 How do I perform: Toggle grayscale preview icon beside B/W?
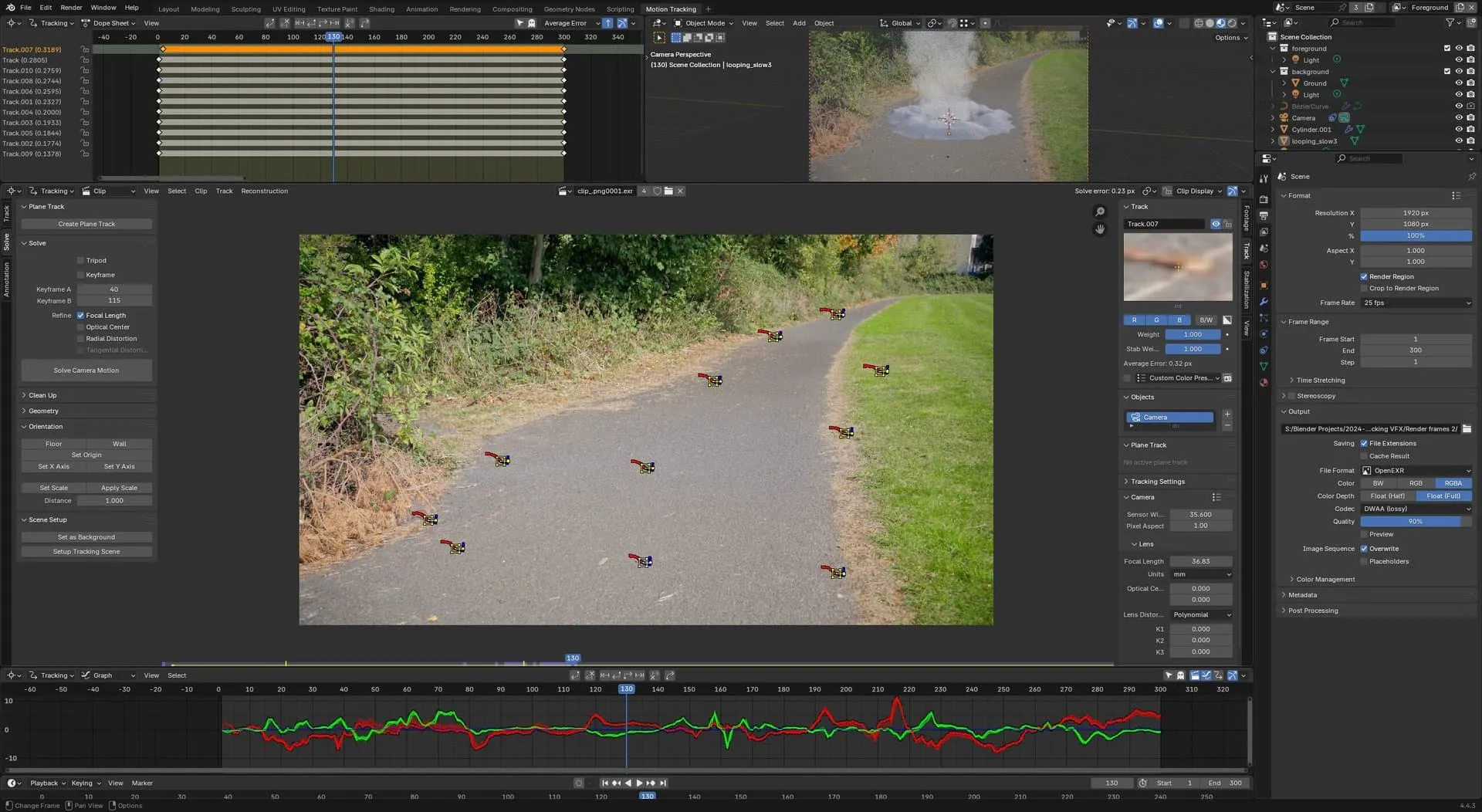1227,320
